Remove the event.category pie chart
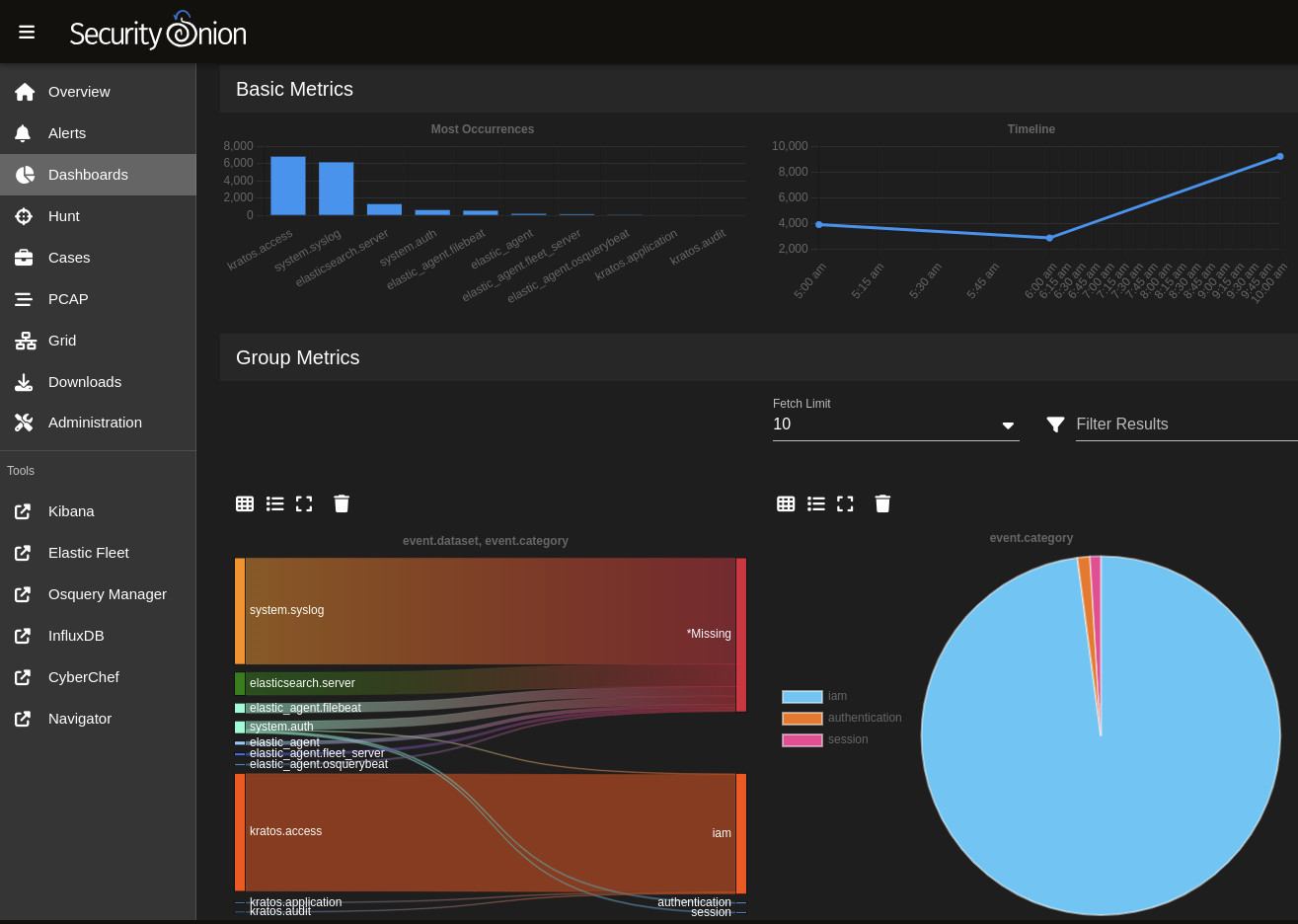Image resolution: width=1298 pixels, height=924 pixels. tap(882, 503)
